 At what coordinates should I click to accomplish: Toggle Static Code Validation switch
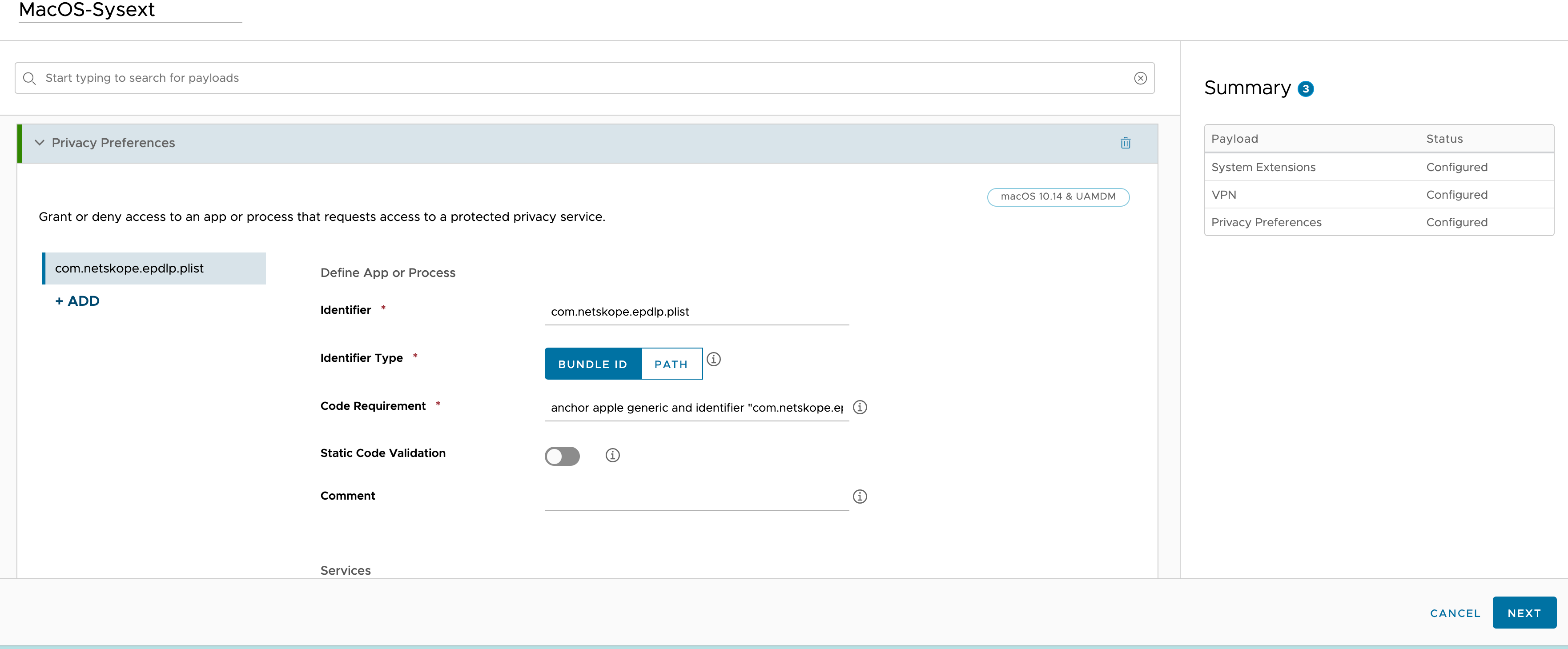click(x=562, y=456)
